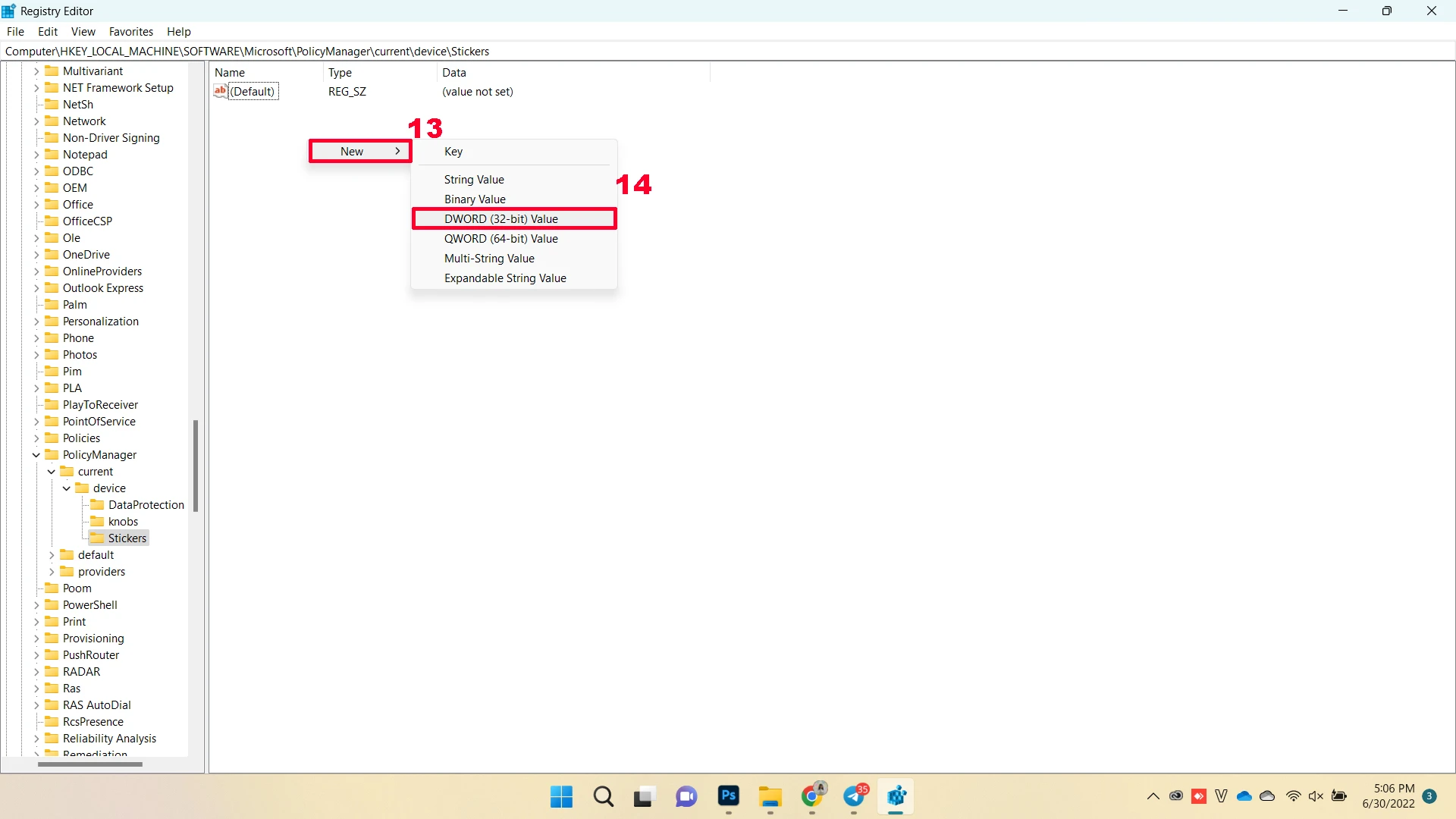The height and width of the screenshot is (819, 1456).
Task: Click the (Default) value string icon
Action: pos(220,91)
